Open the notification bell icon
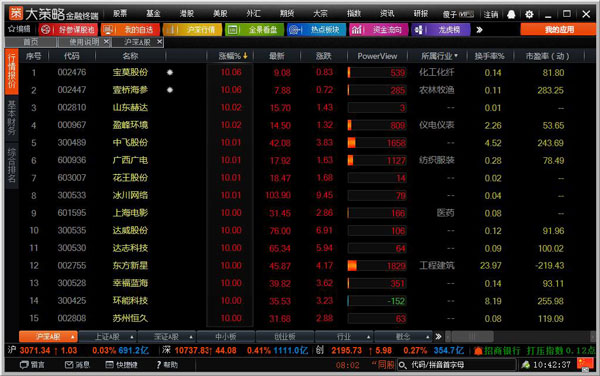The image size is (600, 376). tap(511, 15)
